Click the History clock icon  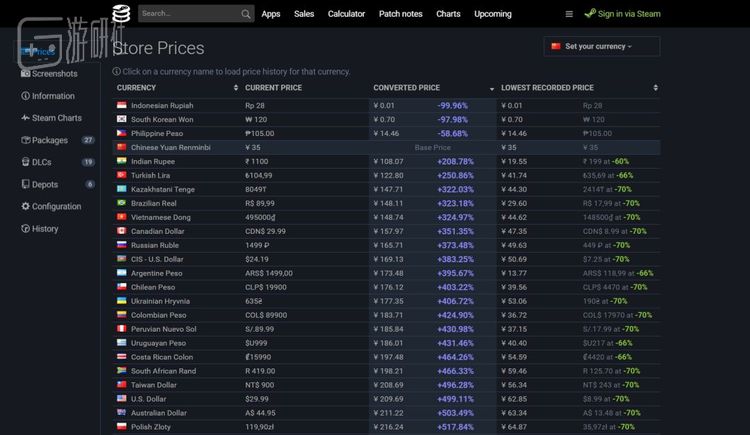pyautogui.click(x=26, y=229)
